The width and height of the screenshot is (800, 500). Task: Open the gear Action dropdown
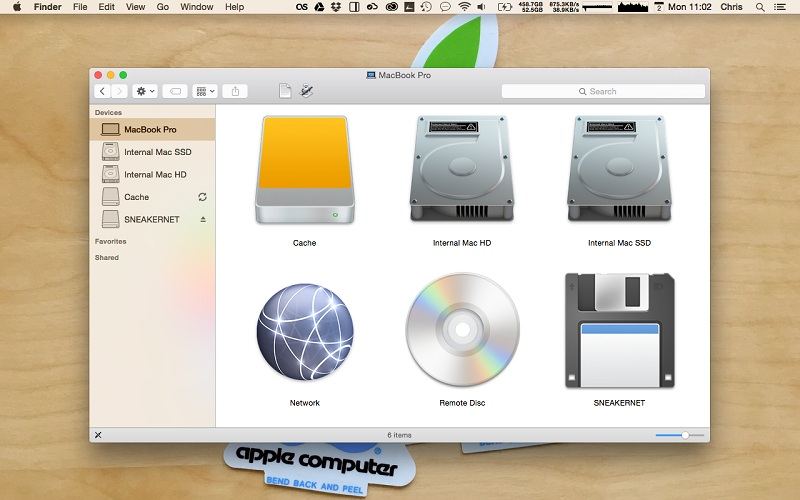coord(145,91)
